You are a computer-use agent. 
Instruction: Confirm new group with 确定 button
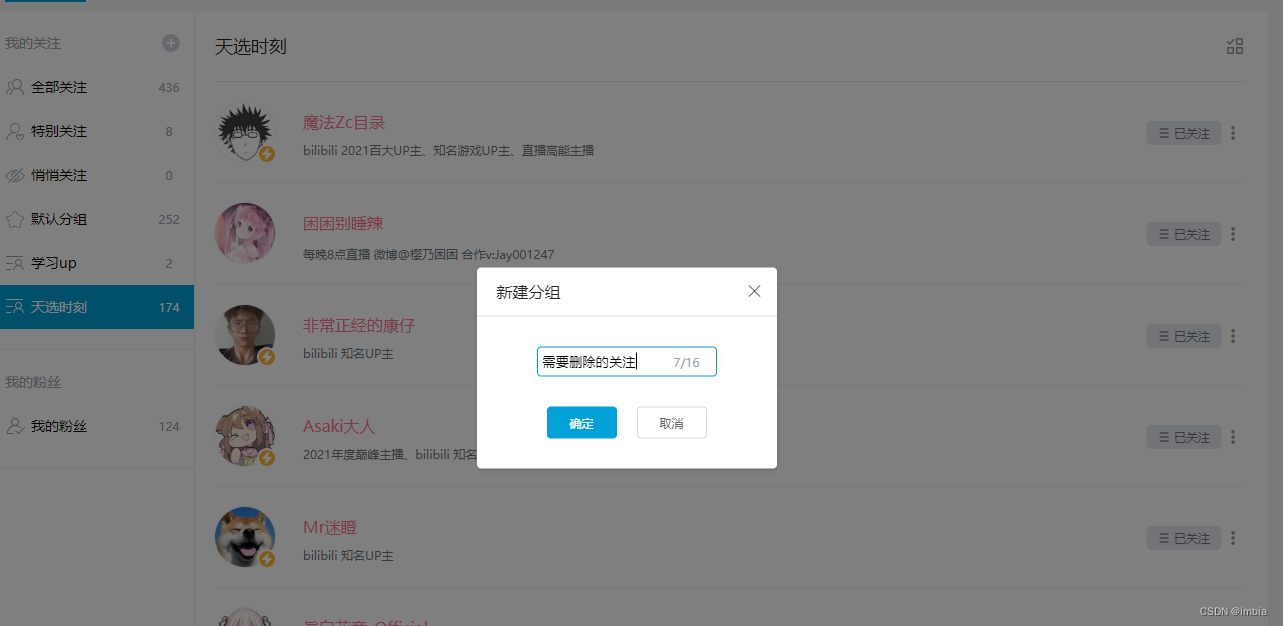[x=581, y=423]
